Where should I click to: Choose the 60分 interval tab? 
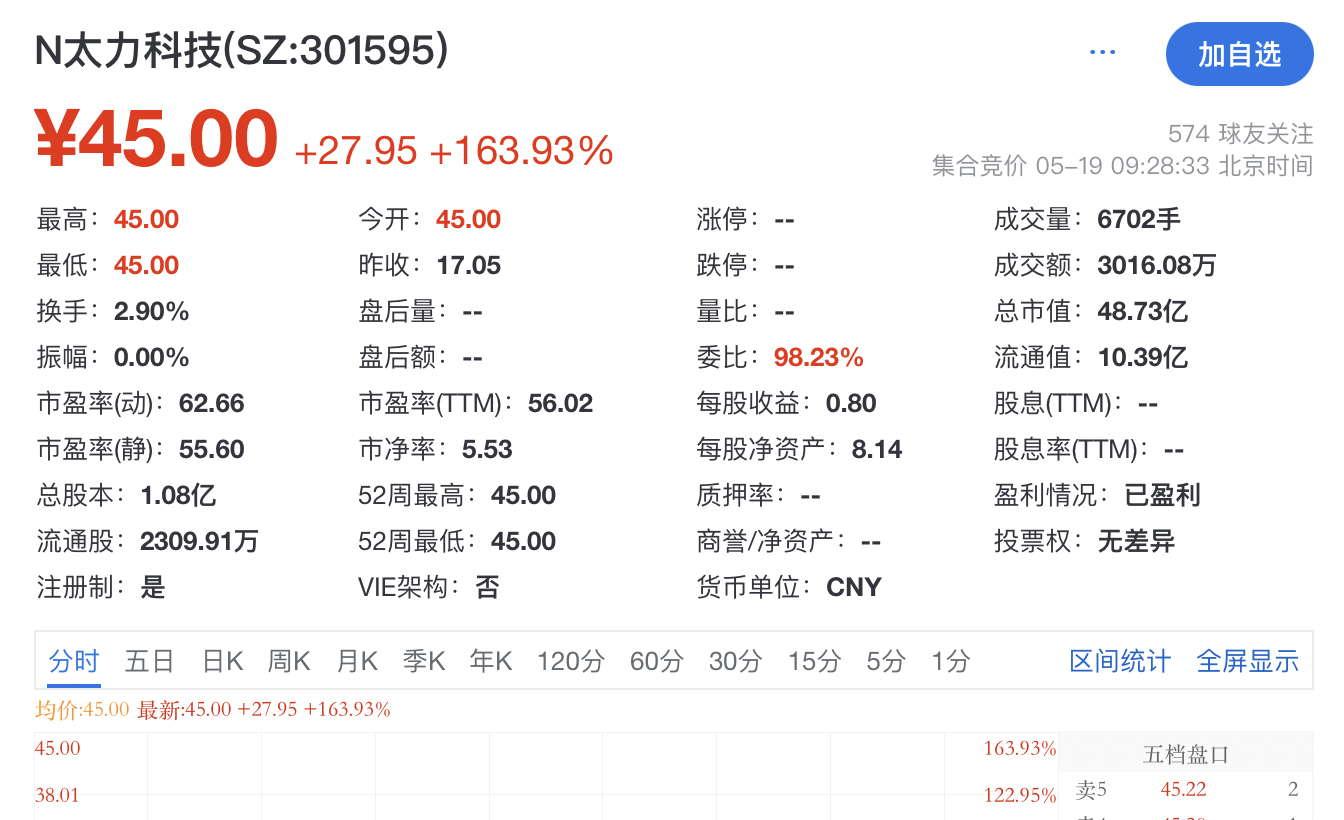tap(657, 661)
